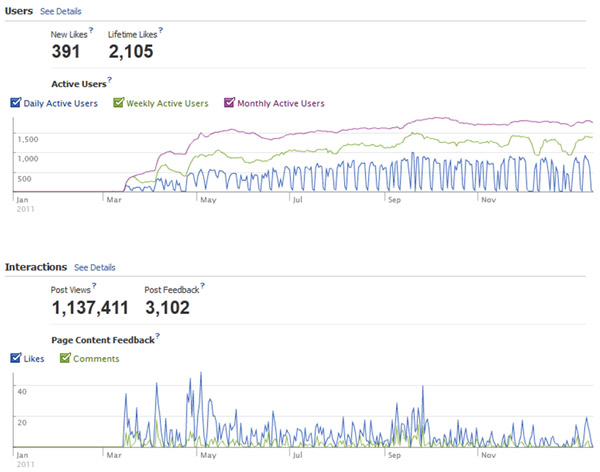Open See Details next to Interactions

point(94,267)
